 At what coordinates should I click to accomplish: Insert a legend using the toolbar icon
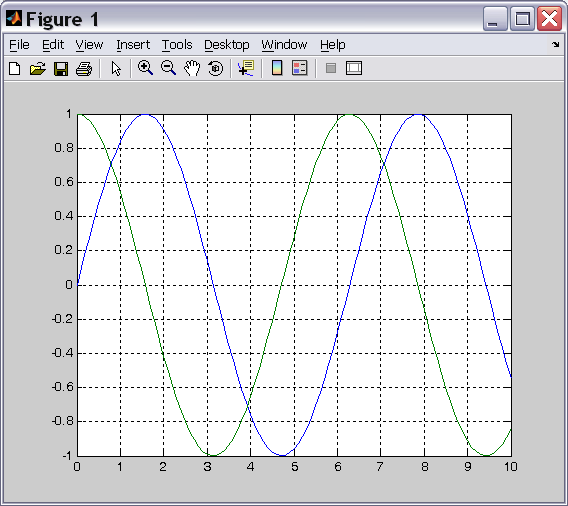(x=300, y=68)
